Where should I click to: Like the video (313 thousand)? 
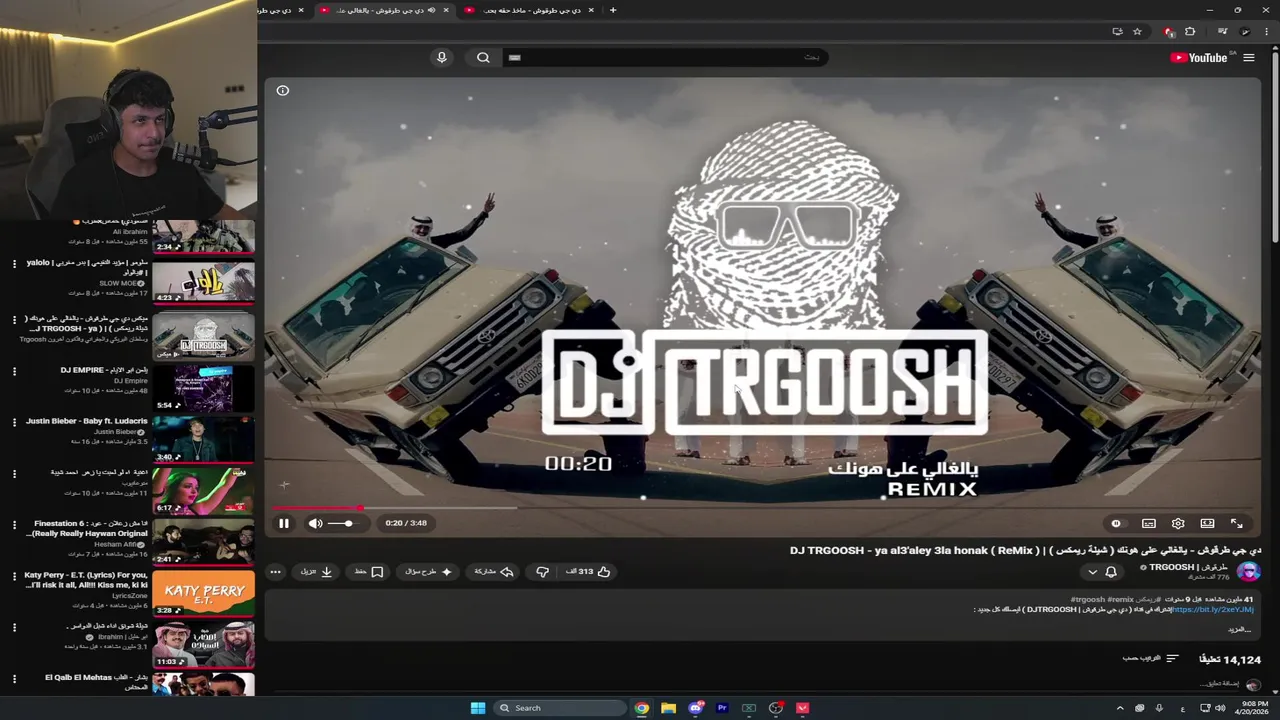(588, 572)
